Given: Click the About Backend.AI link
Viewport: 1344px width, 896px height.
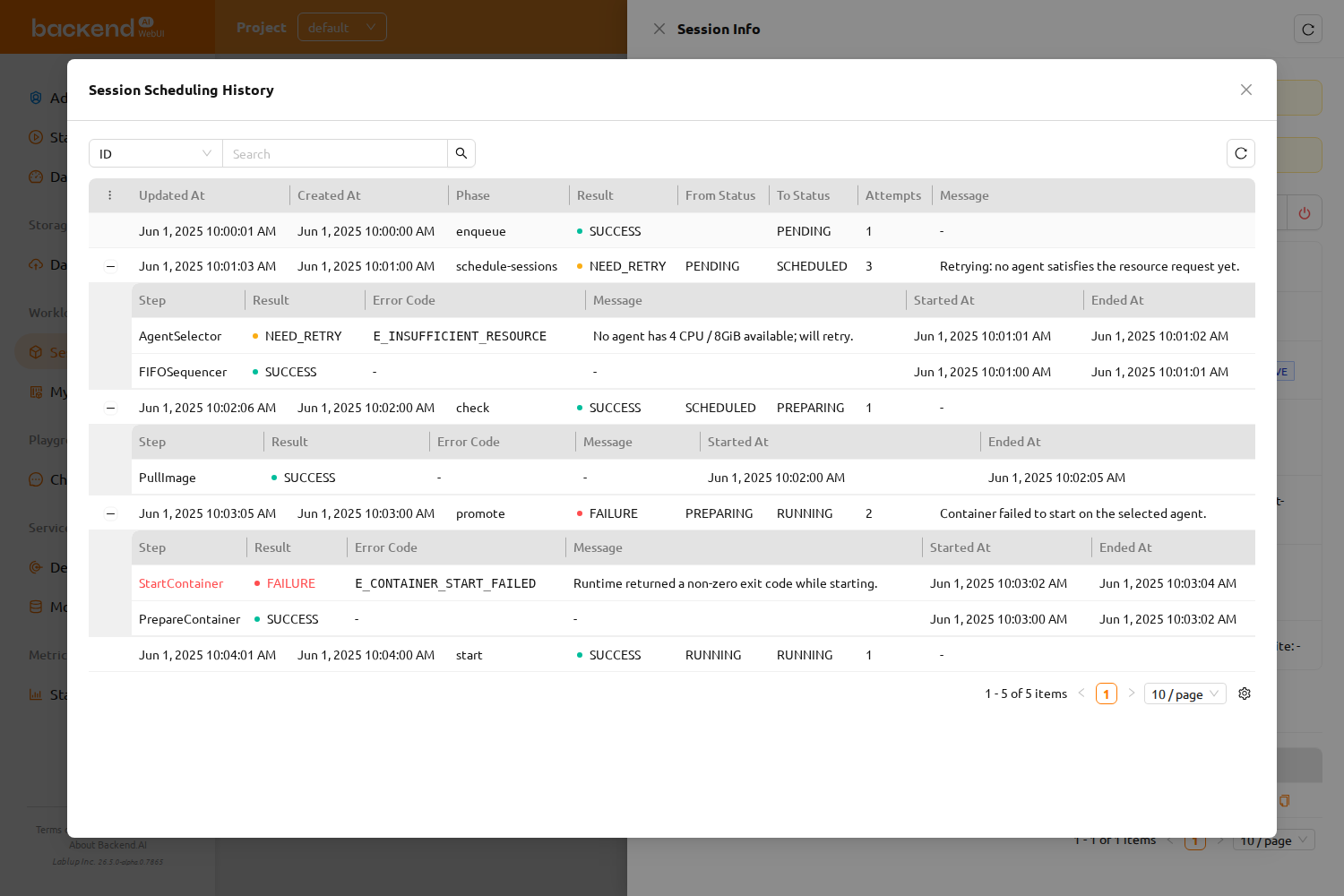Looking at the screenshot, I should tap(108, 845).
